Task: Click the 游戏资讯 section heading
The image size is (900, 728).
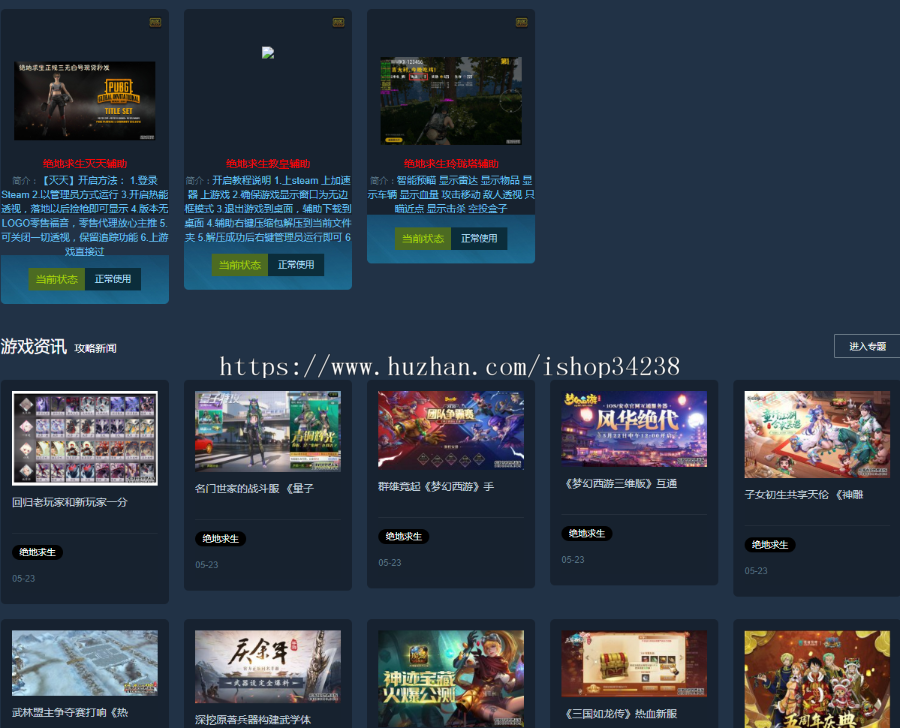Action: [x=34, y=346]
